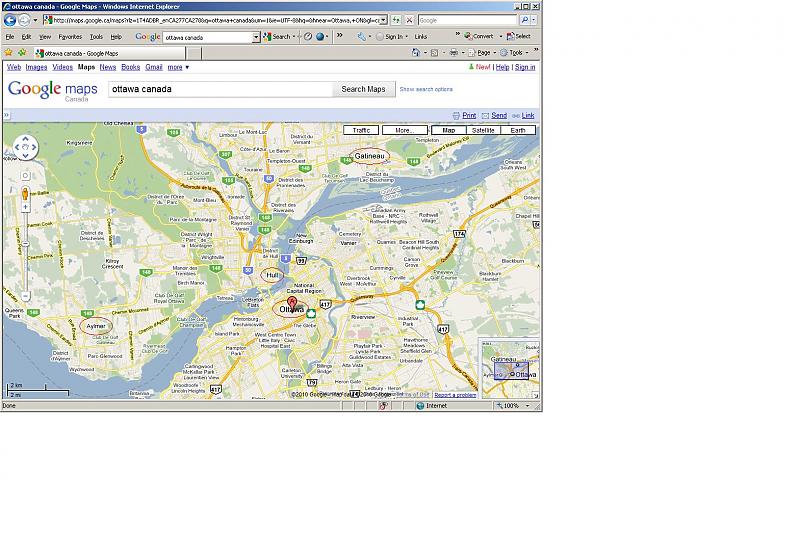Open the More… map layers dropdown

(x=405, y=130)
